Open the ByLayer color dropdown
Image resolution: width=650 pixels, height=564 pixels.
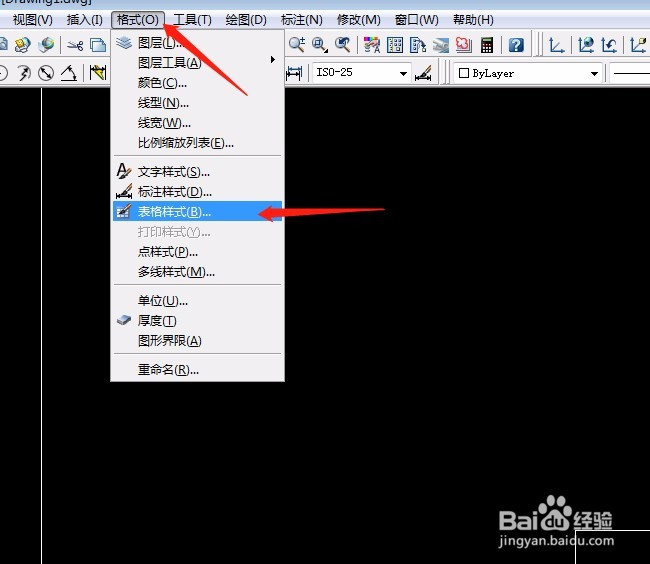coord(594,74)
